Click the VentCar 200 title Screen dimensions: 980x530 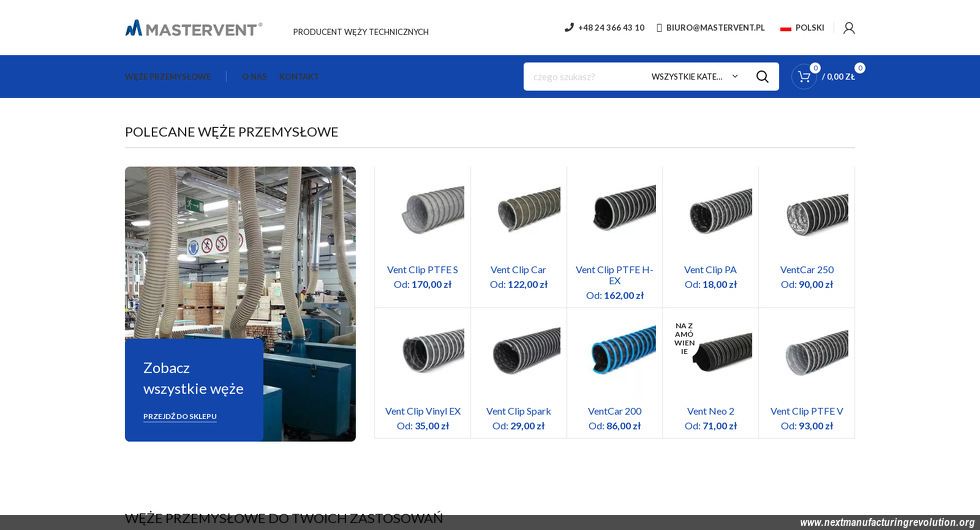[x=614, y=411]
